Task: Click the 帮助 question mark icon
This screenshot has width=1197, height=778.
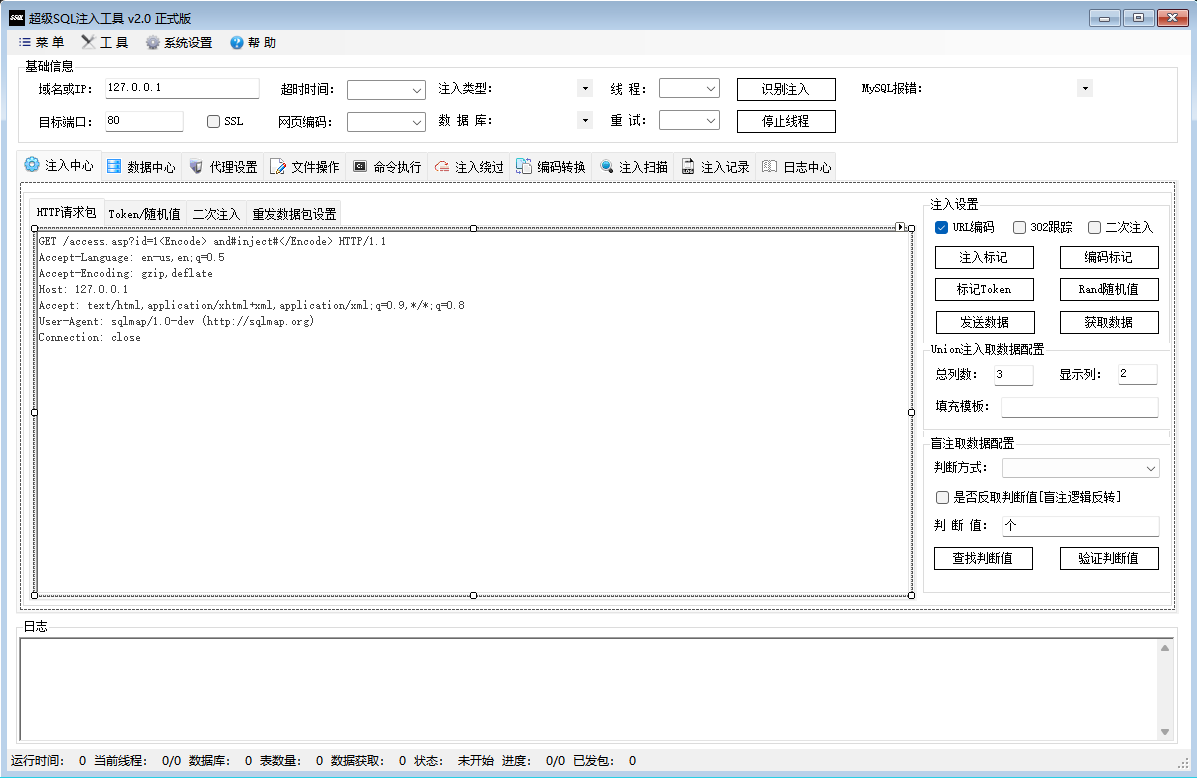Action: tap(237, 43)
